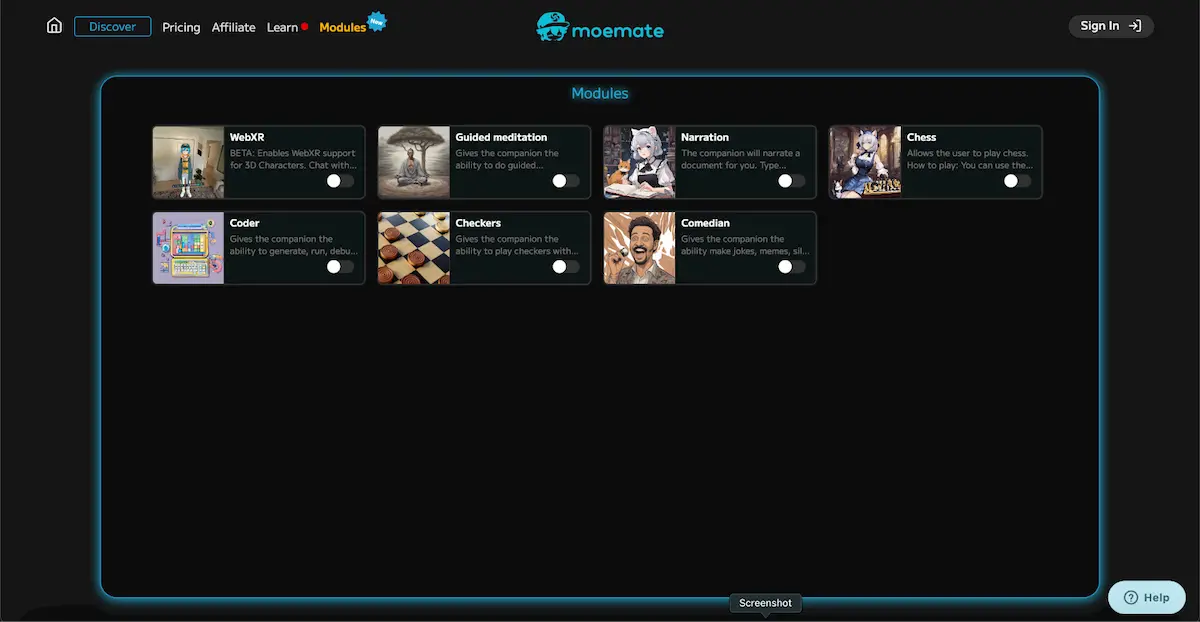Click the Screenshot label at the bottom
The width and height of the screenshot is (1200, 622).
point(765,603)
